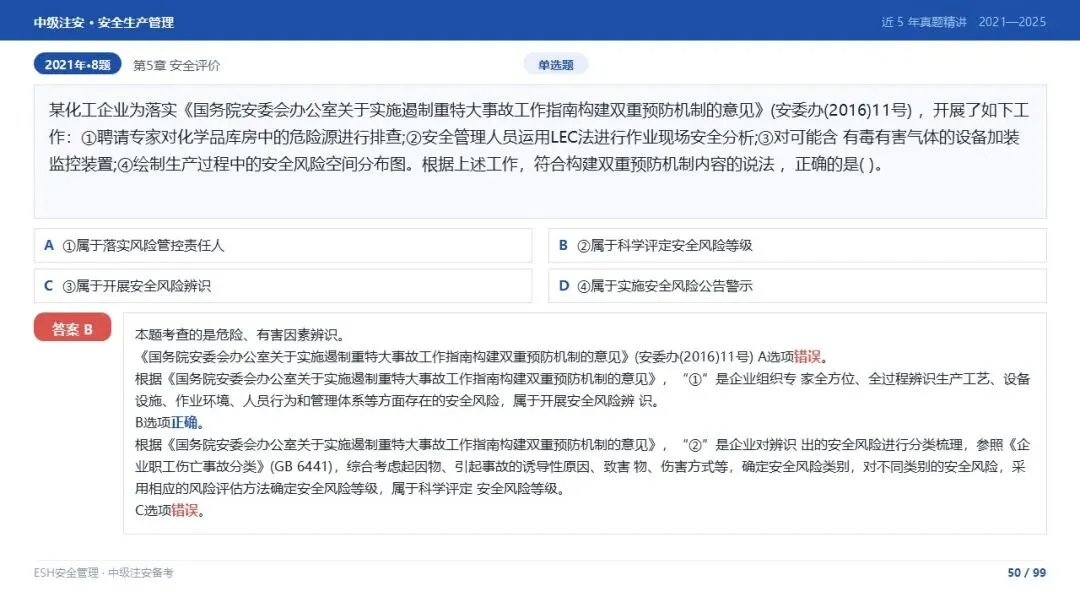Click the header title 中级注安·安全生产管理
Viewport: 1080px width, 608px height.
pyautogui.click(x=103, y=22)
